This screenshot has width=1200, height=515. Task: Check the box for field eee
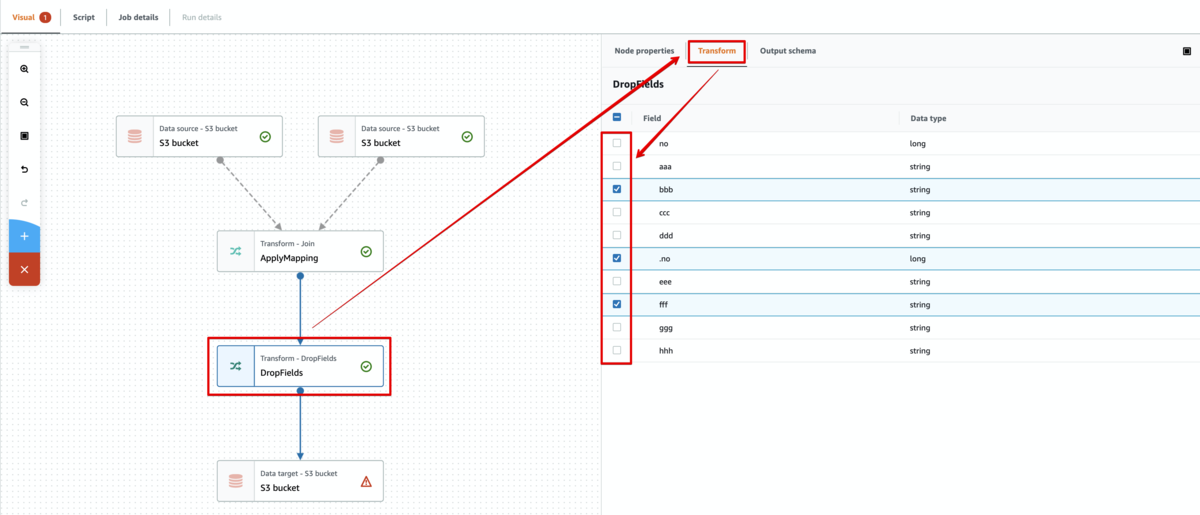[x=617, y=281]
